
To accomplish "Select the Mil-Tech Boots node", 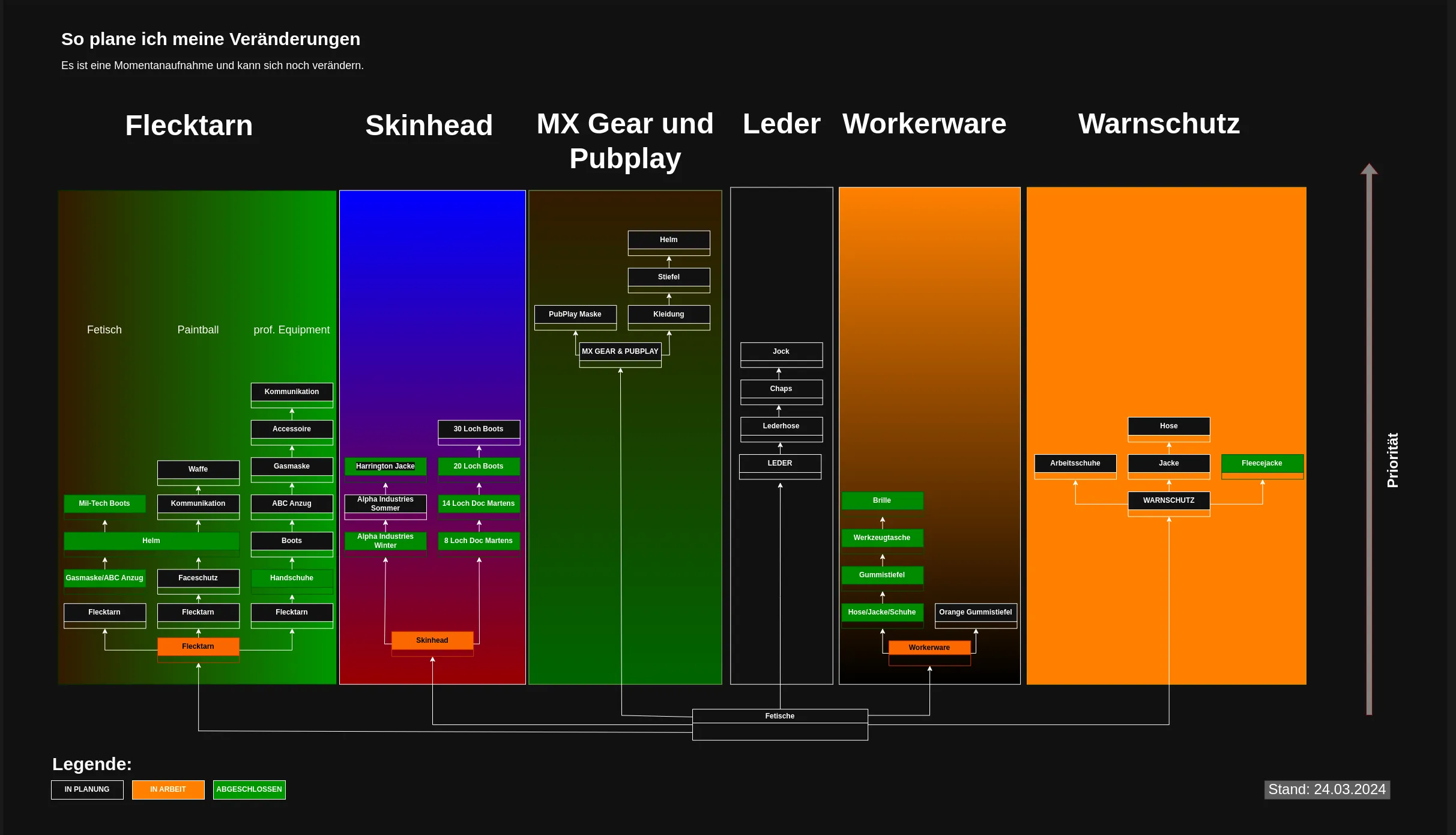I will [x=104, y=503].
